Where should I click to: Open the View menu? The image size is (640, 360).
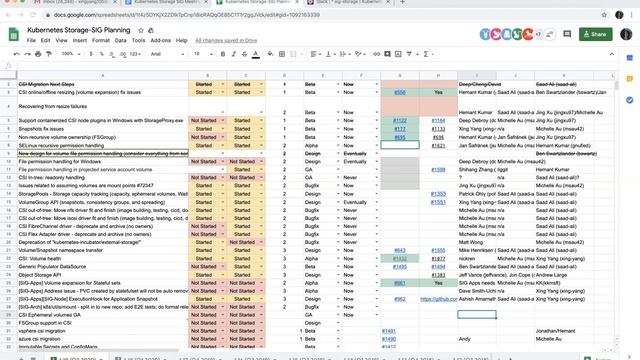point(61,40)
